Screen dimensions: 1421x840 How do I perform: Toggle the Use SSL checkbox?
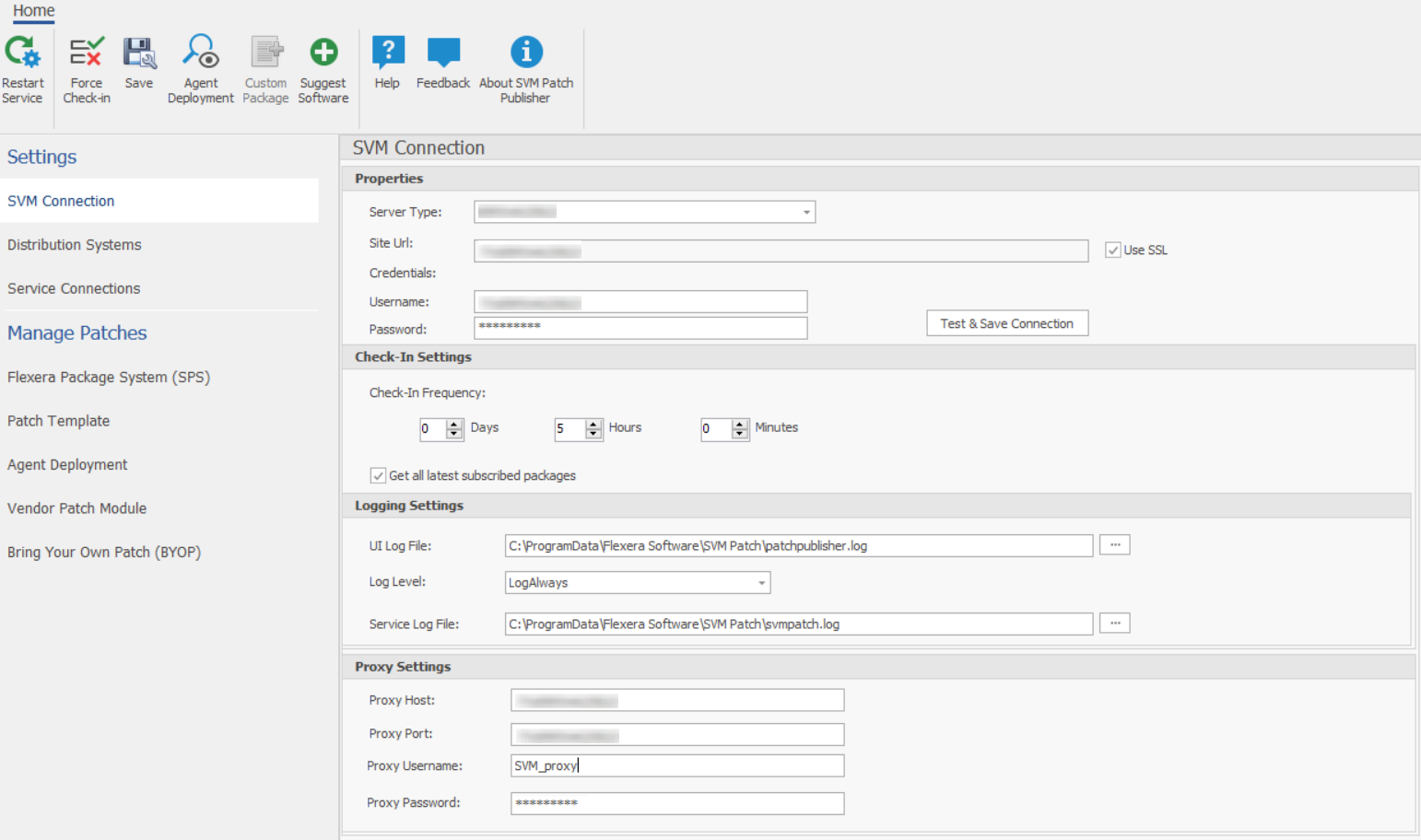click(x=1113, y=251)
